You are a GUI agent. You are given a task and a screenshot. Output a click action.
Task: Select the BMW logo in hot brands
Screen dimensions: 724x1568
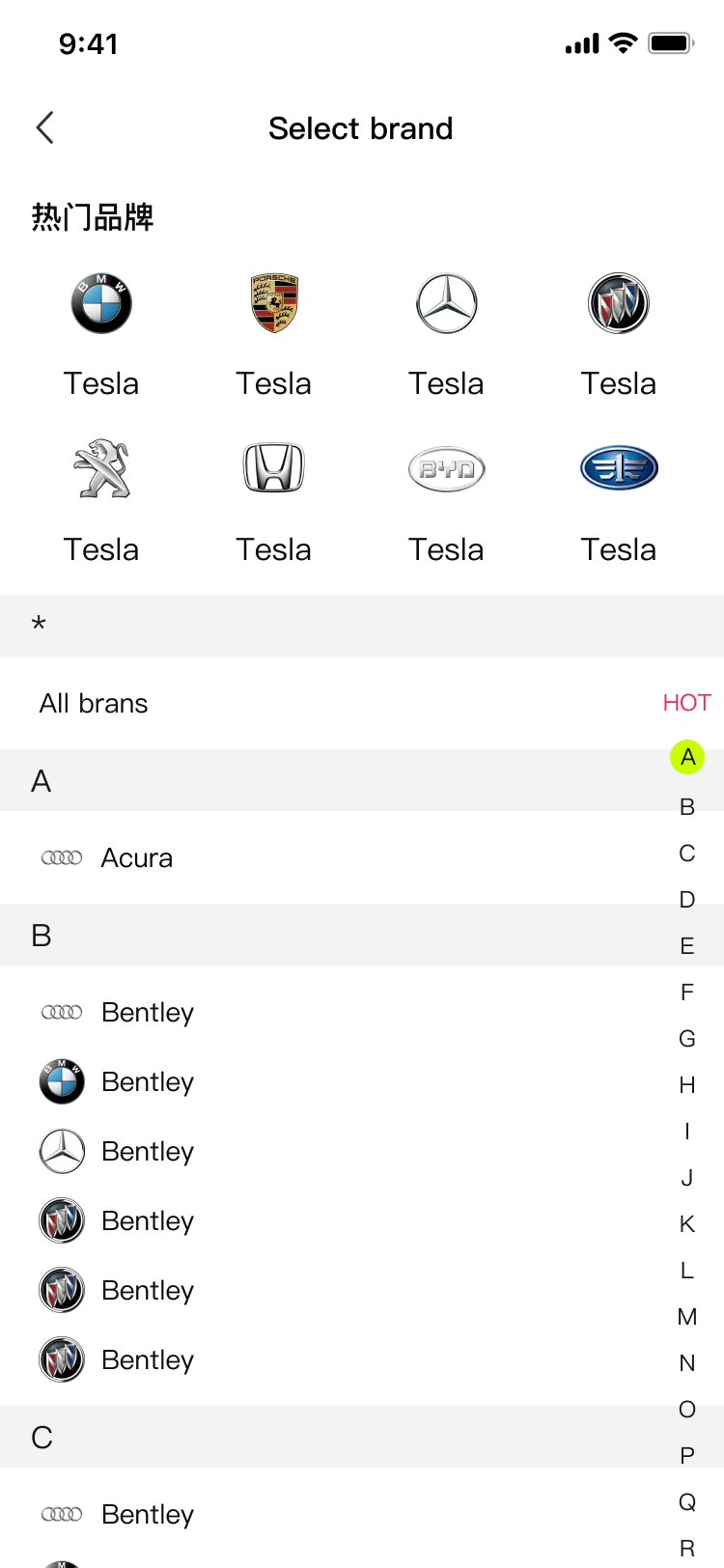pos(101,303)
